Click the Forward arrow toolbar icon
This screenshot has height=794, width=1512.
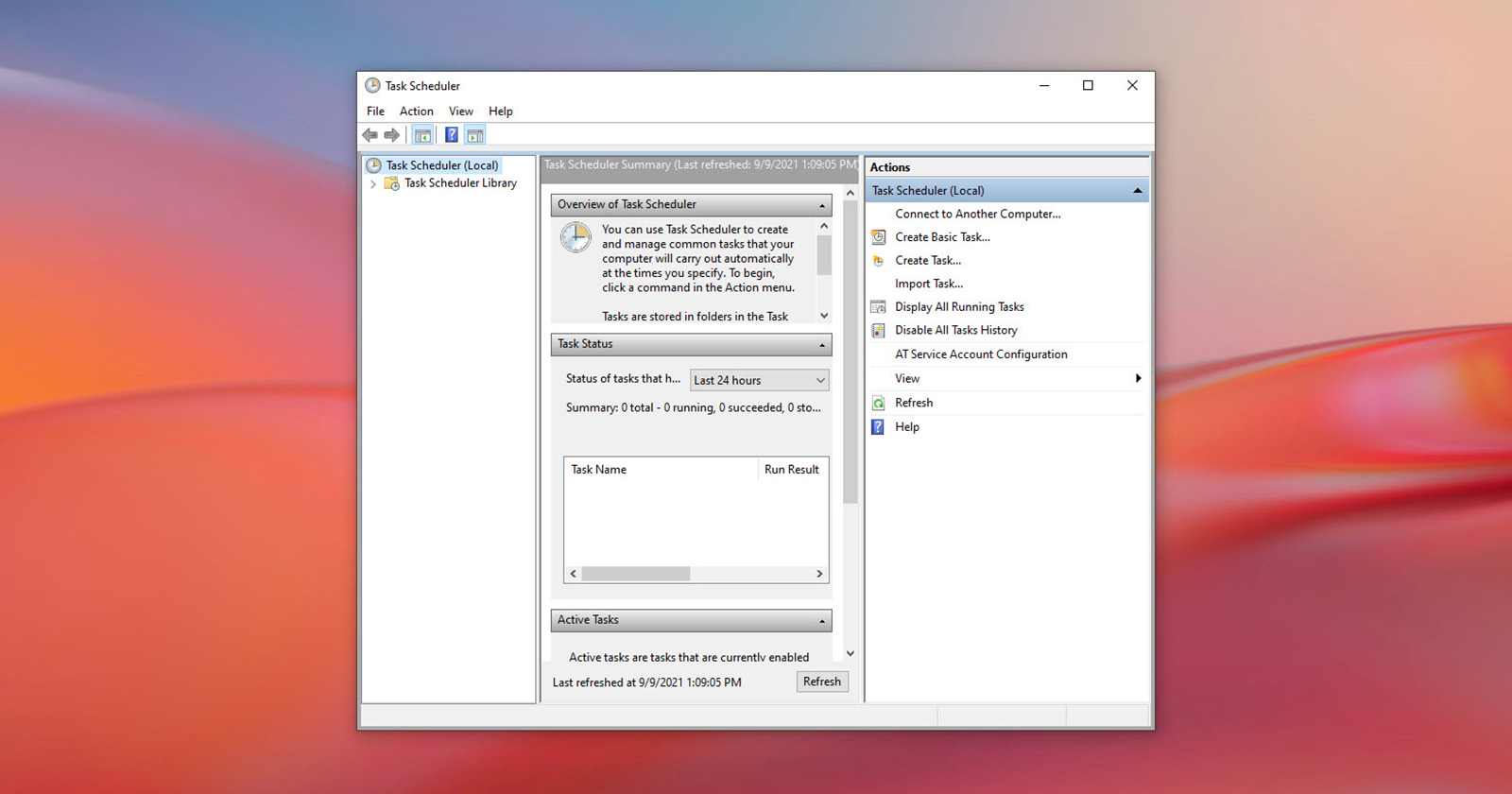click(391, 135)
